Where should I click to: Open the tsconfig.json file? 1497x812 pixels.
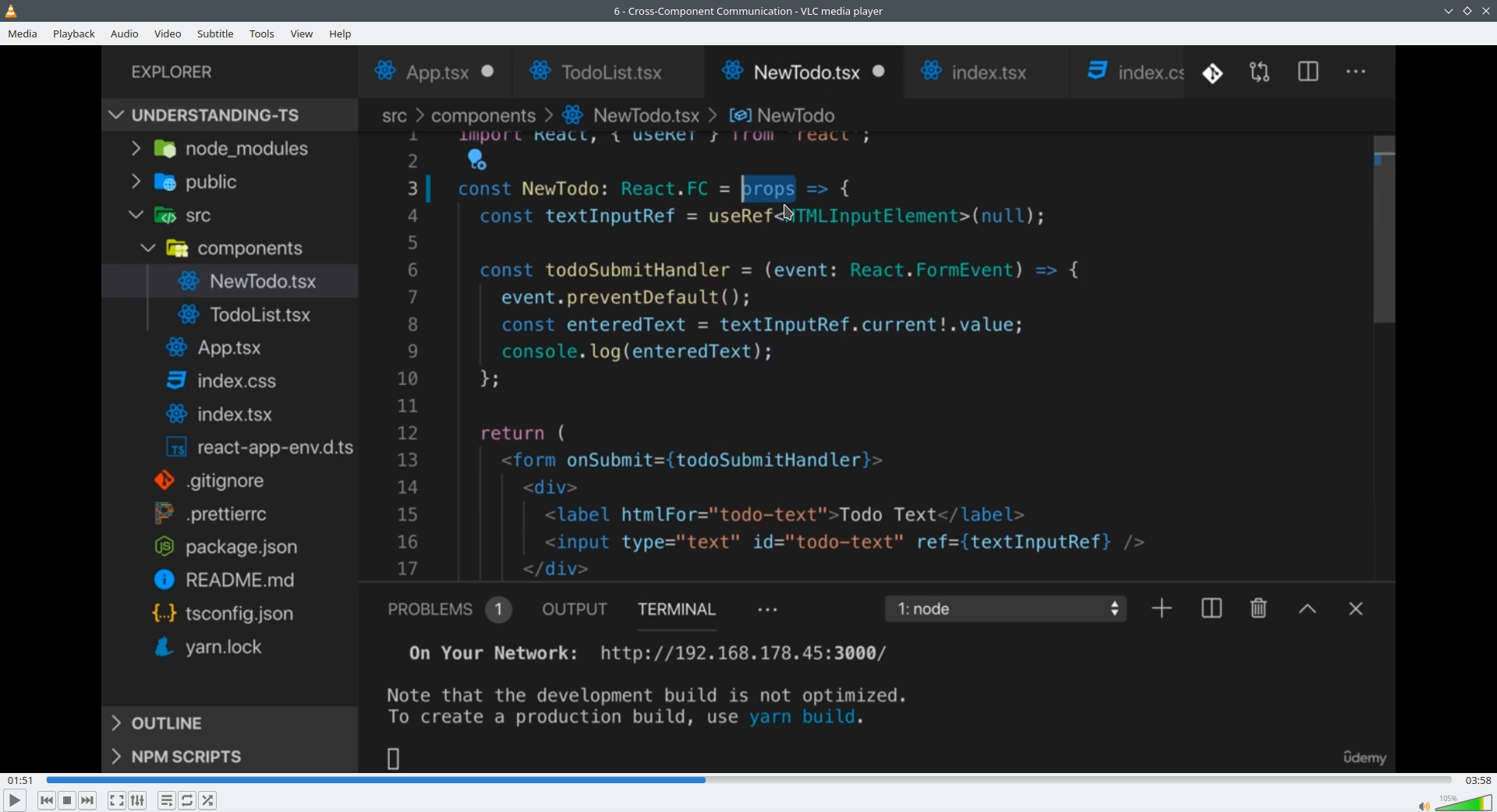point(229,615)
